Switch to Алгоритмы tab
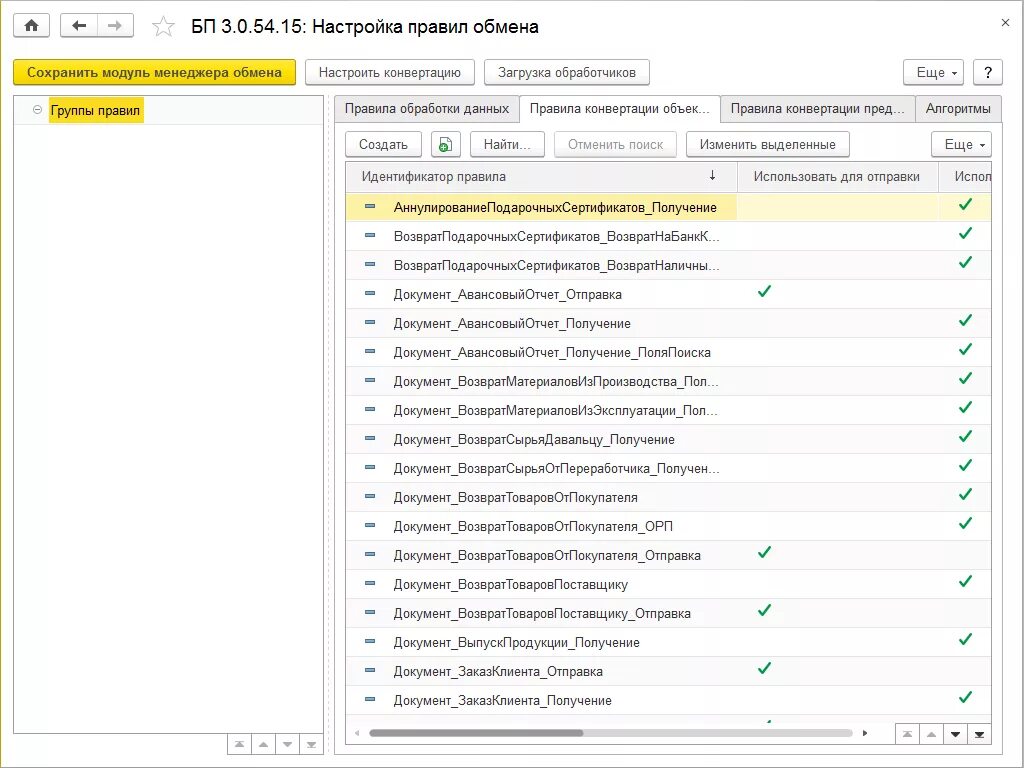This screenshot has width=1024, height=768. [x=958, y=108]
